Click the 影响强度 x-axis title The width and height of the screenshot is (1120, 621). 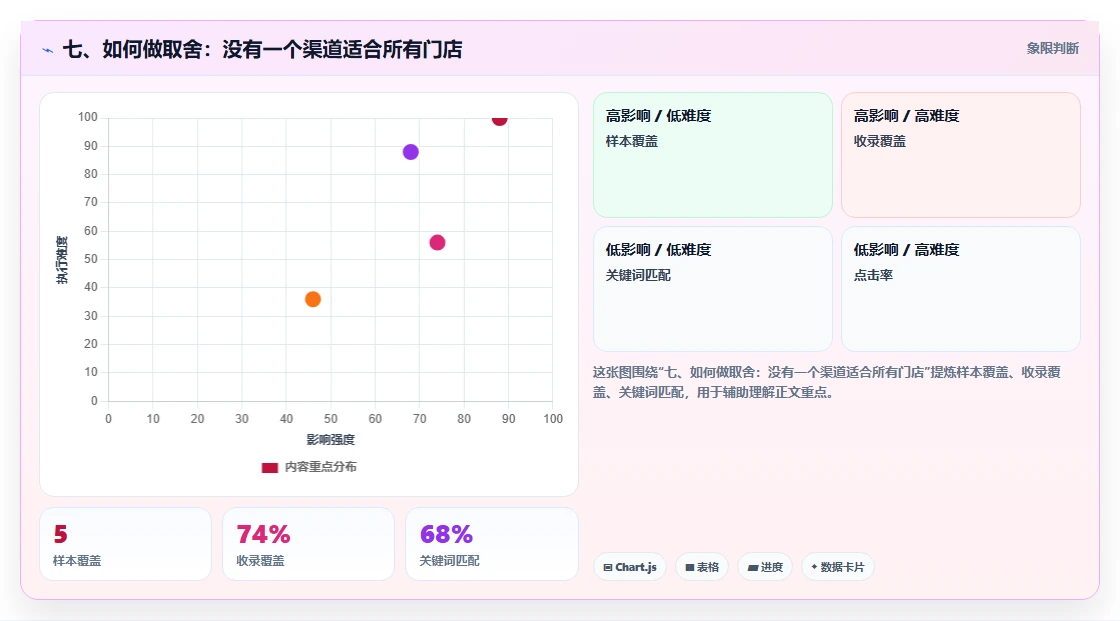[x=331, y=439]
